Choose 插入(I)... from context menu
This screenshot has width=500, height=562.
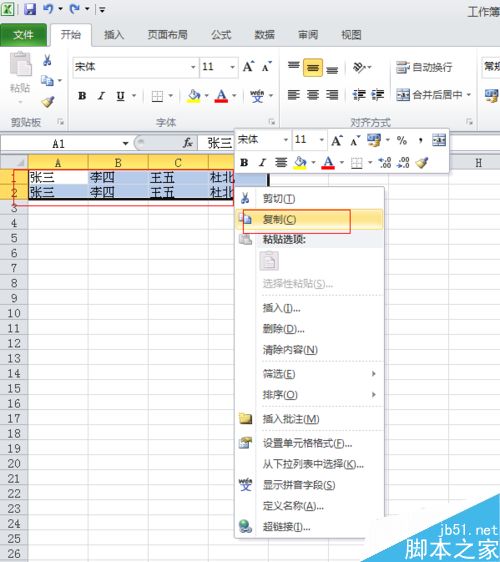pos(310,308)
